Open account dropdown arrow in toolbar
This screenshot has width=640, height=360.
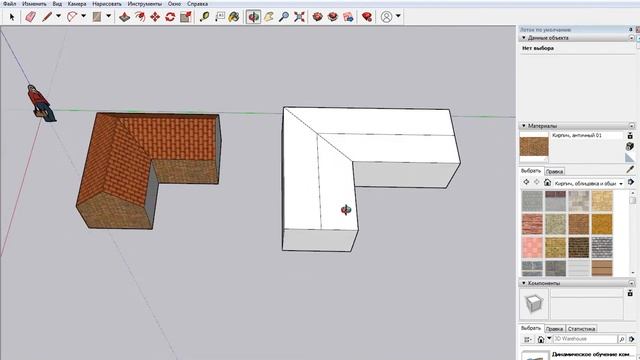coord(398,17)
